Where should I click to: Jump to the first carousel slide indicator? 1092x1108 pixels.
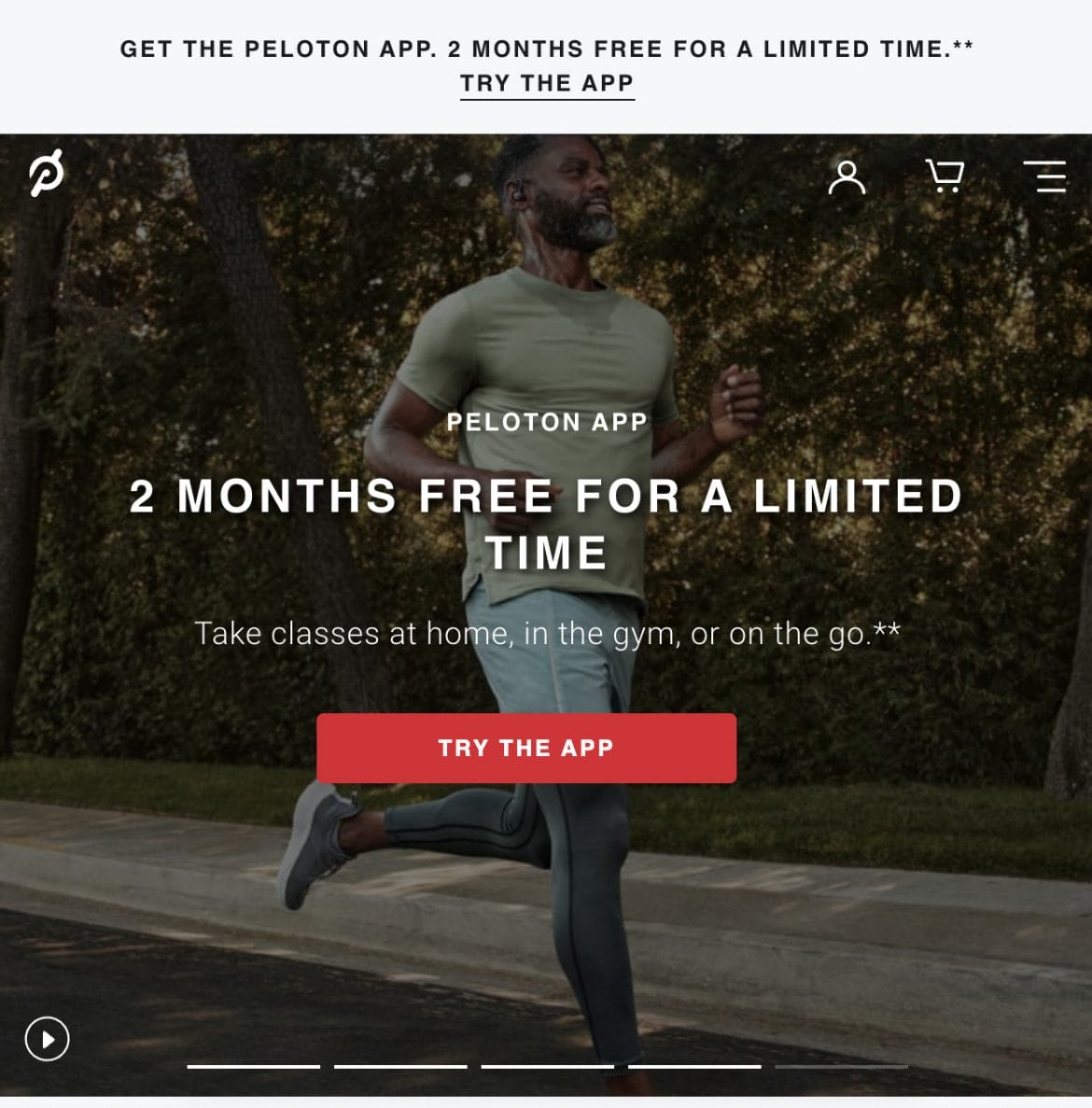tap(254, 1066)
